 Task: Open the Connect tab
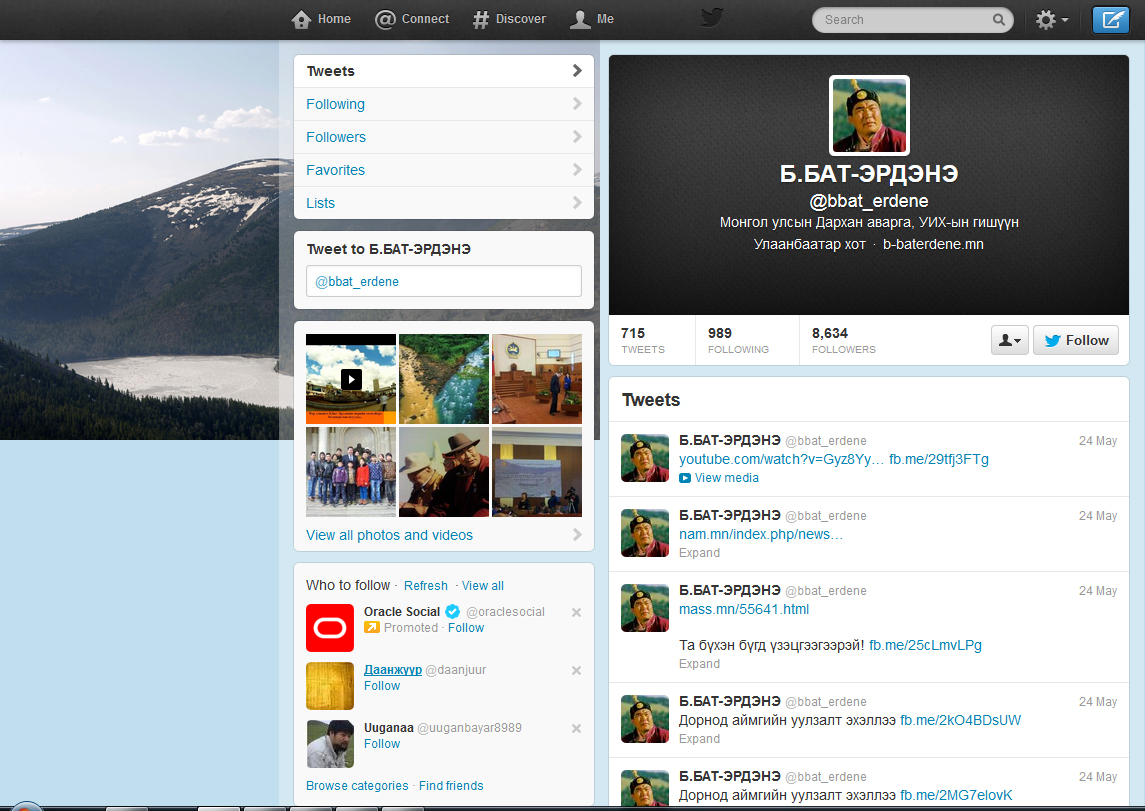click(412, 19)
